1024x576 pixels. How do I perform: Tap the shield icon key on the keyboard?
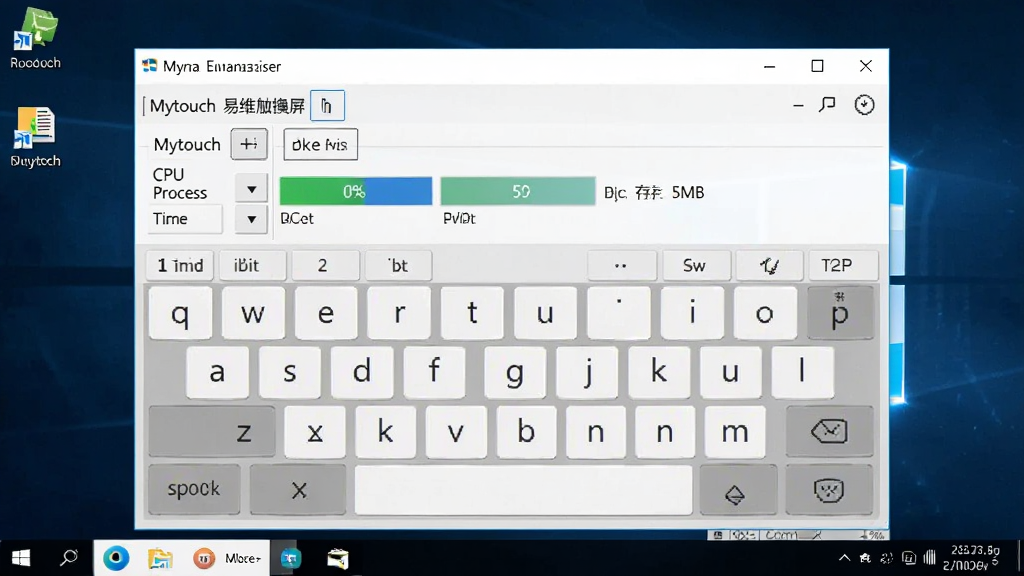(829, 490)
